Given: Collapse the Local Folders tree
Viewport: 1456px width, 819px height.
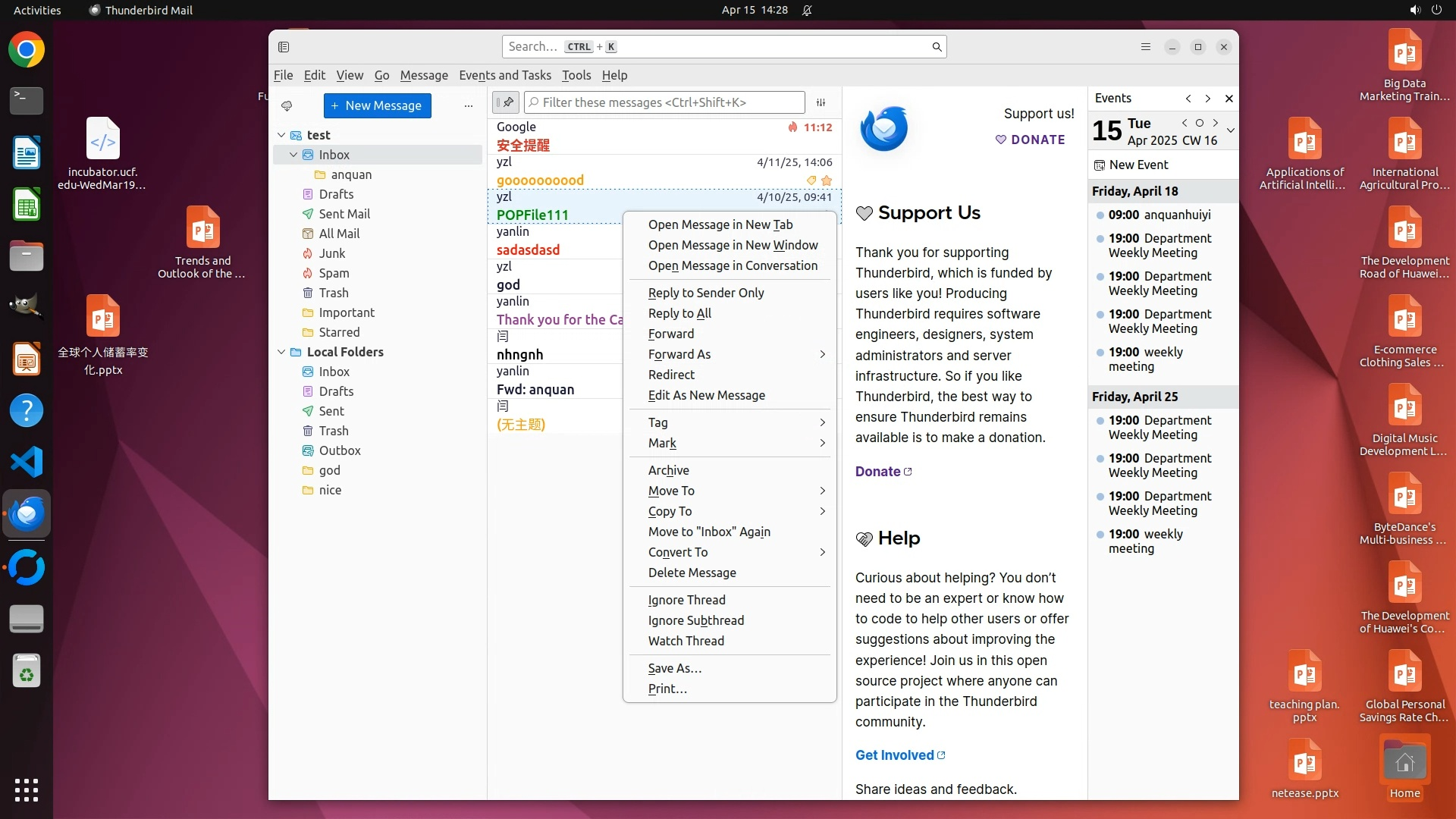Looking at the screenshot, I should [281, 352].
